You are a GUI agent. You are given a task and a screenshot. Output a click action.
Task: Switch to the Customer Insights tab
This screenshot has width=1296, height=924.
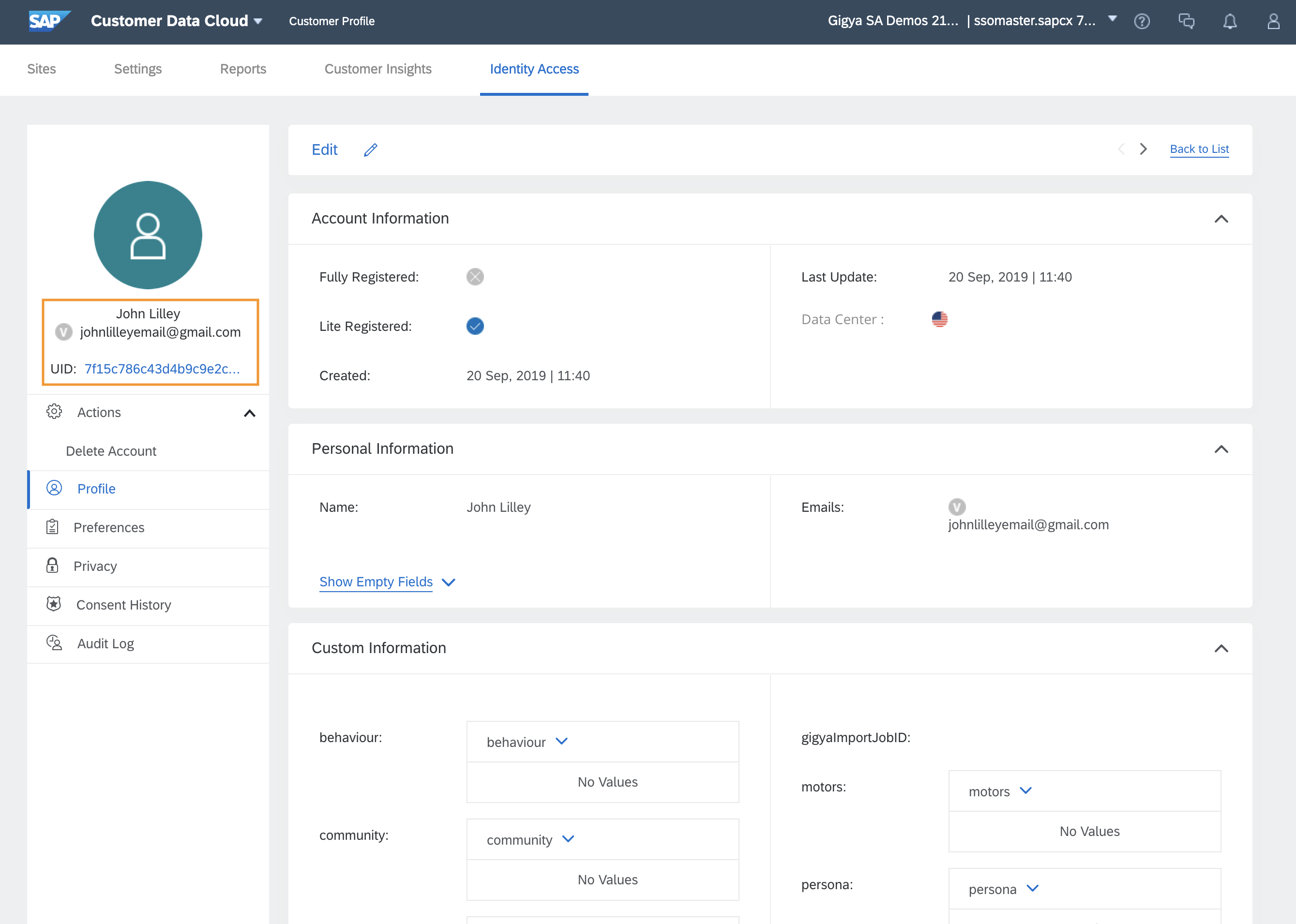[378, 69]
